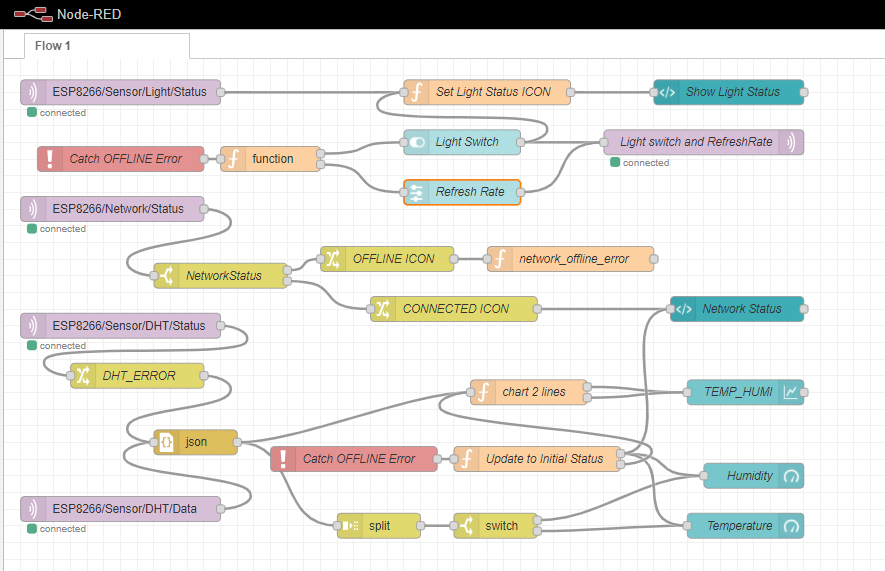Screen dimensions: 885x571
Task: Click change icon on DHT_ERROR node
Action: (83, 376)
